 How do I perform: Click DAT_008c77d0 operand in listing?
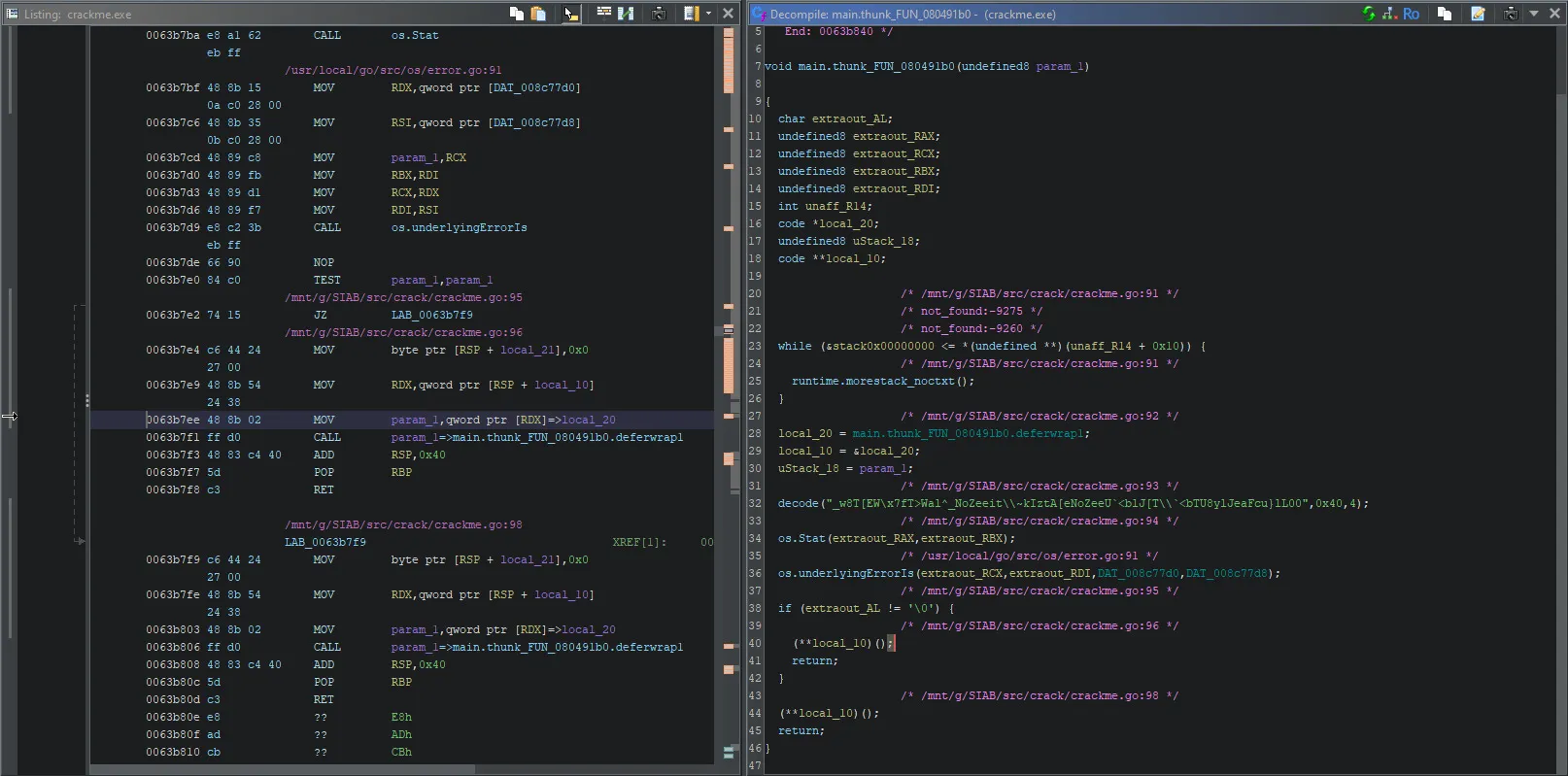pyautogui.click(x=534, y=87)
